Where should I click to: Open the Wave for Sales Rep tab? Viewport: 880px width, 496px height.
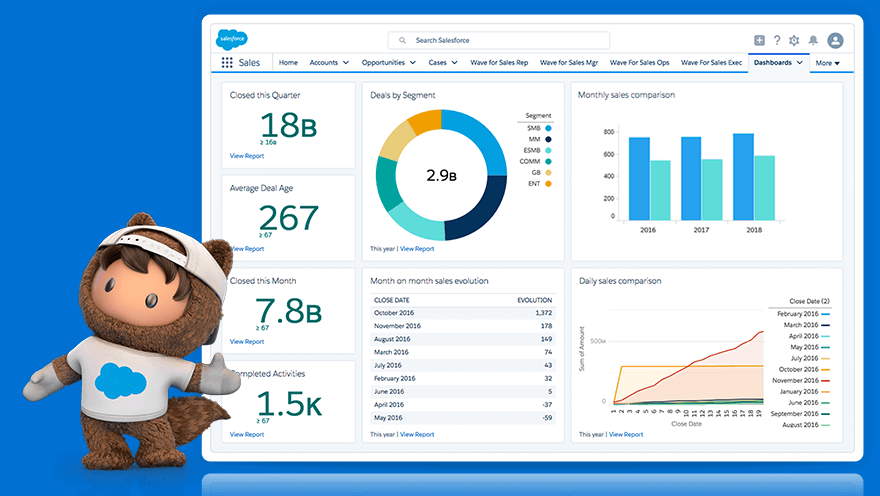(x=499, y=63)
